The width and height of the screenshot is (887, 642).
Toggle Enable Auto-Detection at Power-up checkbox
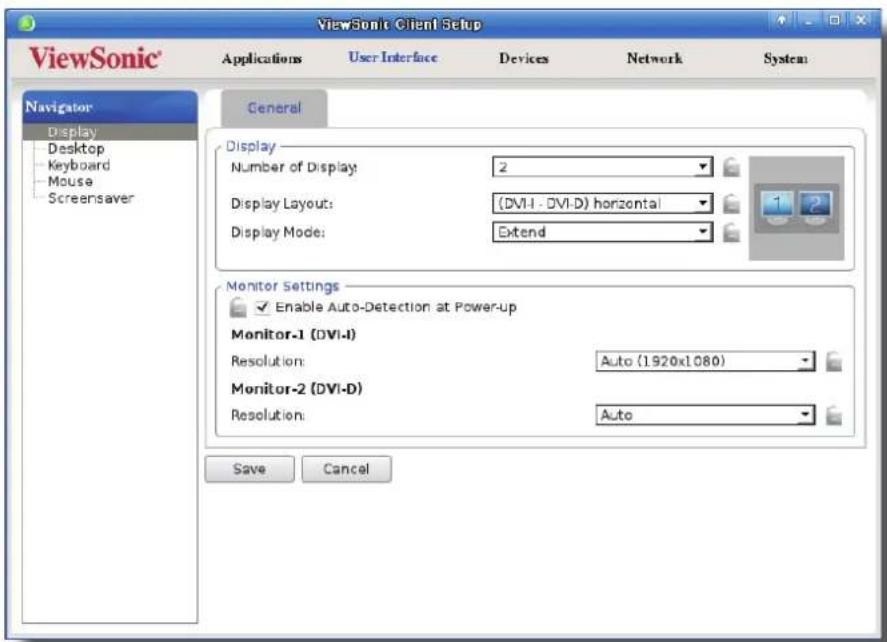262,307
